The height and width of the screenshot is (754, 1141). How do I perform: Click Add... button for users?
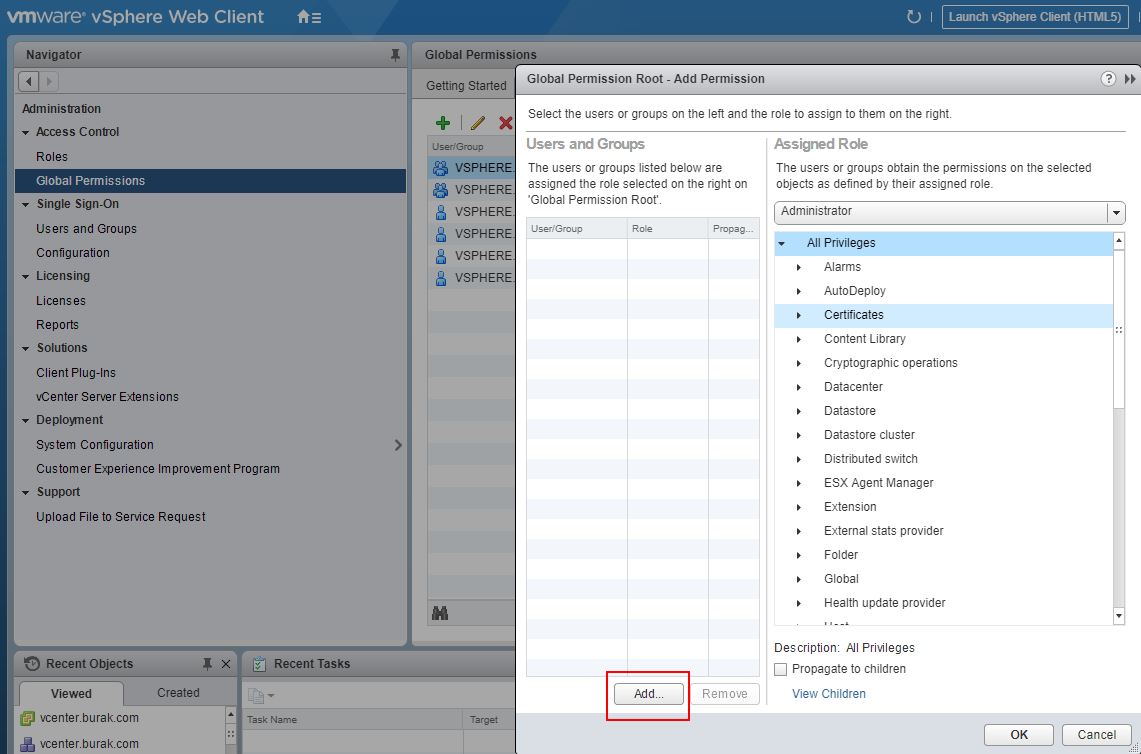(x=648, y=694)
